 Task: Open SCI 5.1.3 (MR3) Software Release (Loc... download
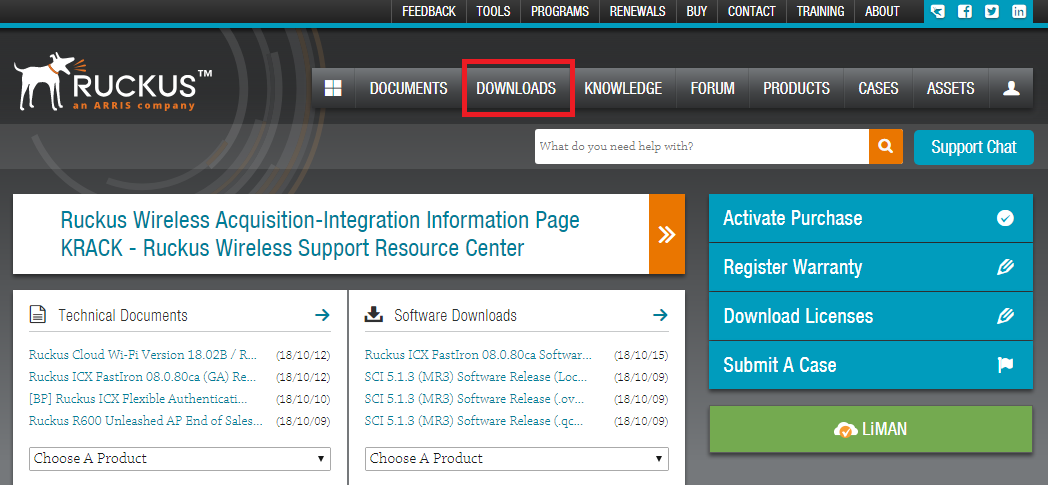coord(476,377)
